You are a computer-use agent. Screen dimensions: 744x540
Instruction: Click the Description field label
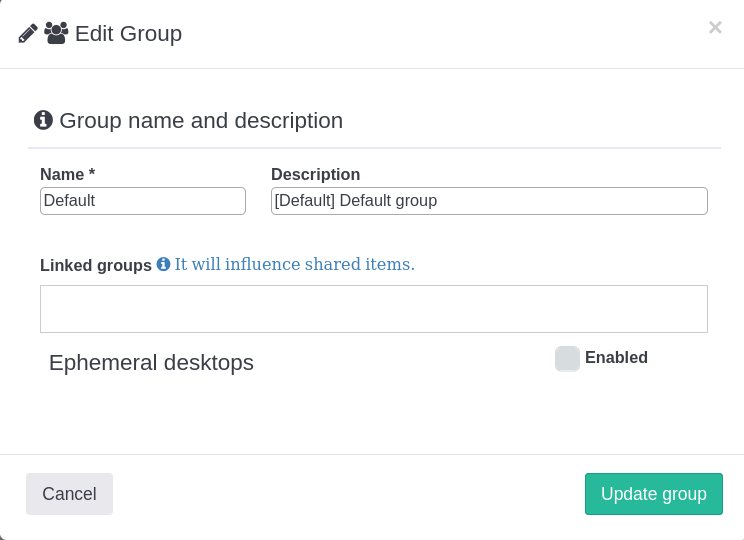(x=315, y=174)
